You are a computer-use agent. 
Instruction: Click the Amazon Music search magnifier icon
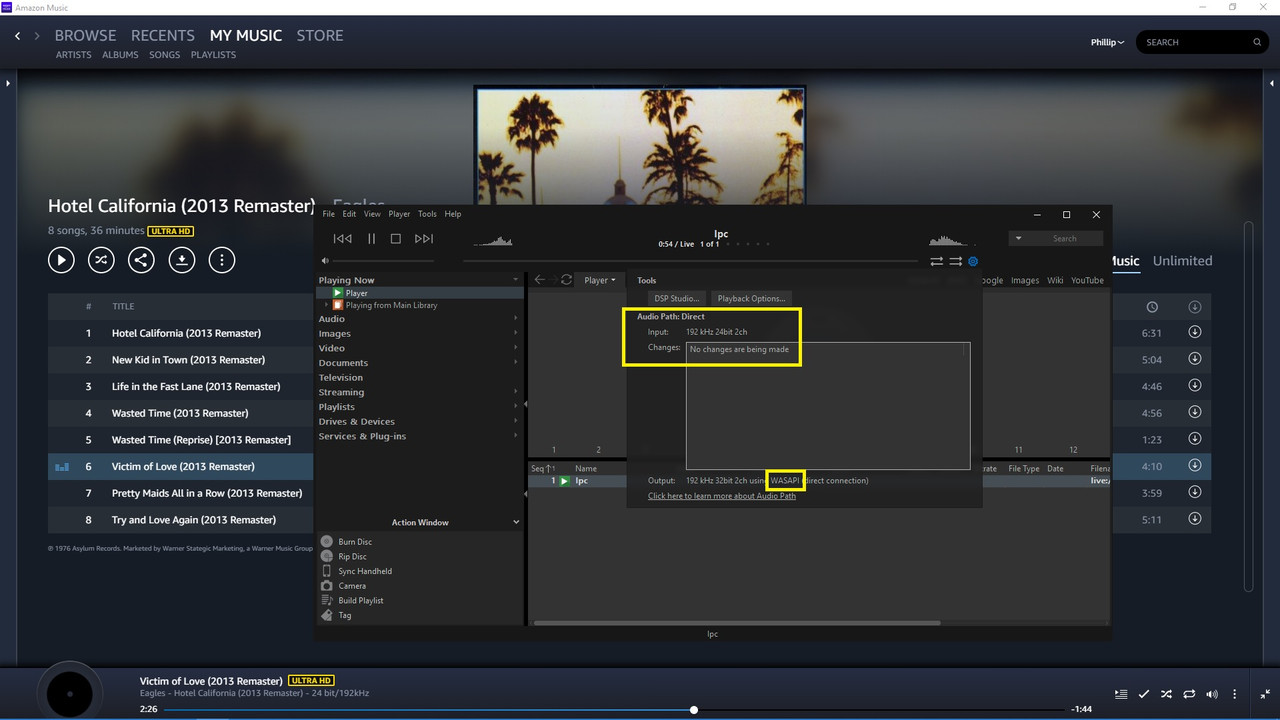pos(1257,42)
